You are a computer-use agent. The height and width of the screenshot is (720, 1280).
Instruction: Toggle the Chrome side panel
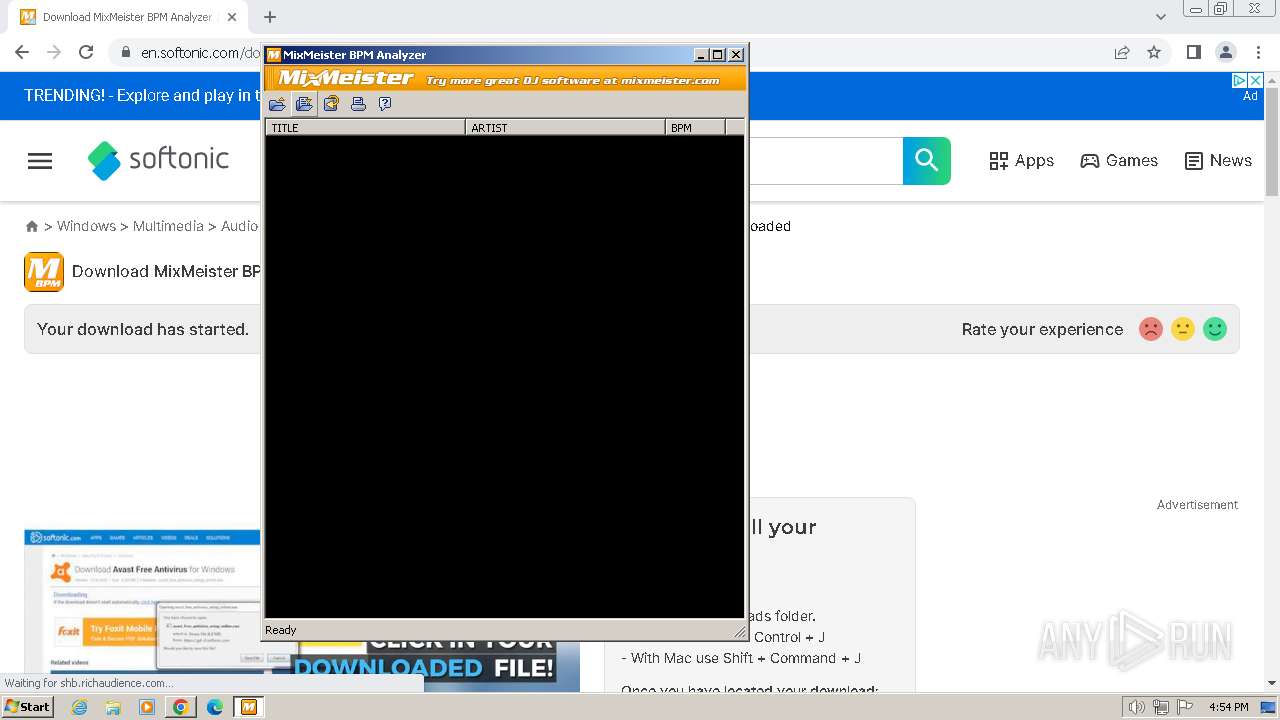(x=1193, y=52)
